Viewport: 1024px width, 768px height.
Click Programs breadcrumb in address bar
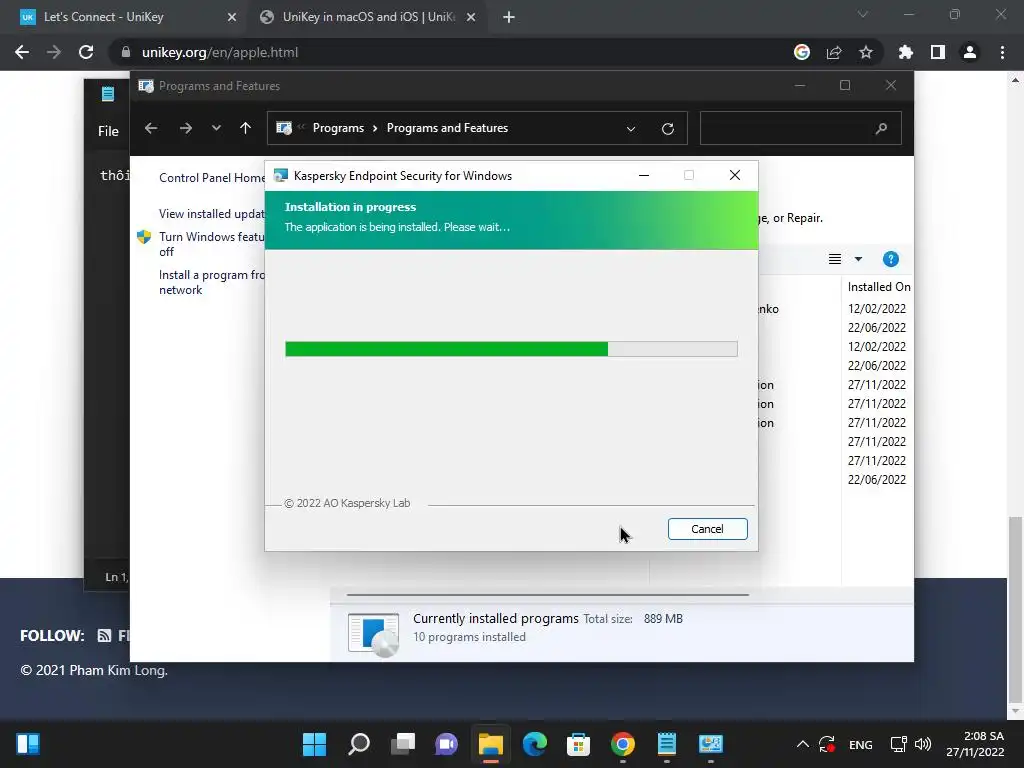[x=338, y=128]
